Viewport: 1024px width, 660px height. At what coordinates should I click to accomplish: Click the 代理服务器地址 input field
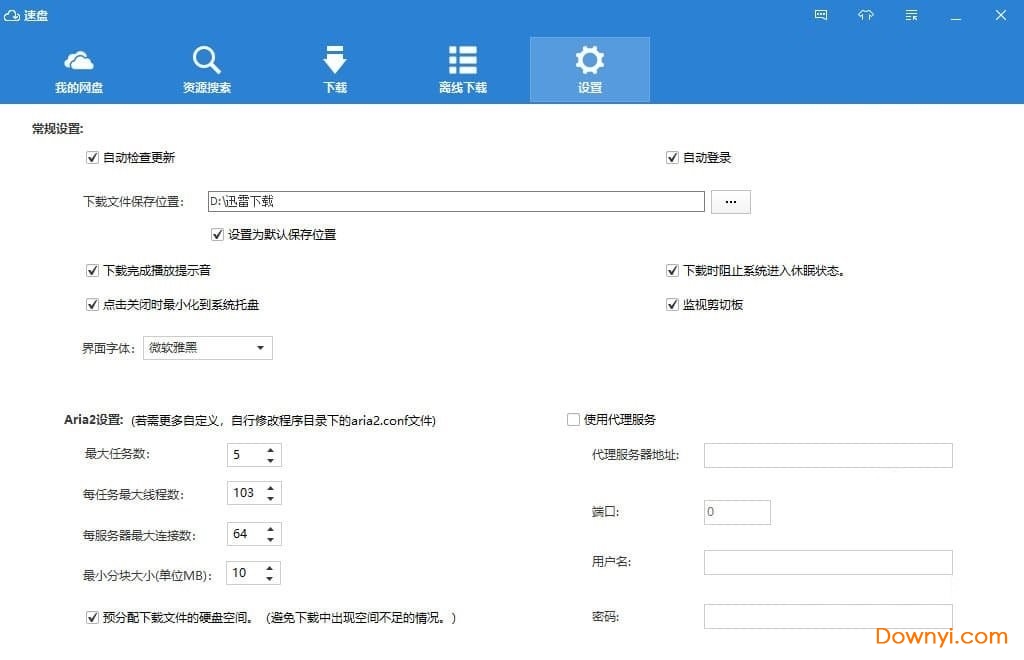click(x=827, y=455)
